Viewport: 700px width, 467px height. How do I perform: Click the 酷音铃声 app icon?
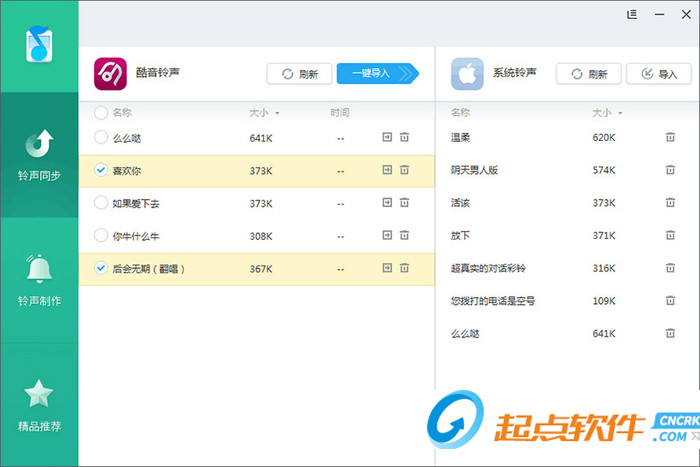(x=110, y=74)
